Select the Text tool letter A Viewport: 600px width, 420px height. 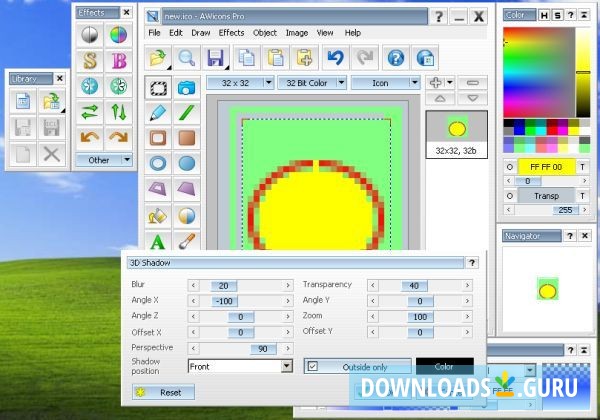tap(158, 241)
